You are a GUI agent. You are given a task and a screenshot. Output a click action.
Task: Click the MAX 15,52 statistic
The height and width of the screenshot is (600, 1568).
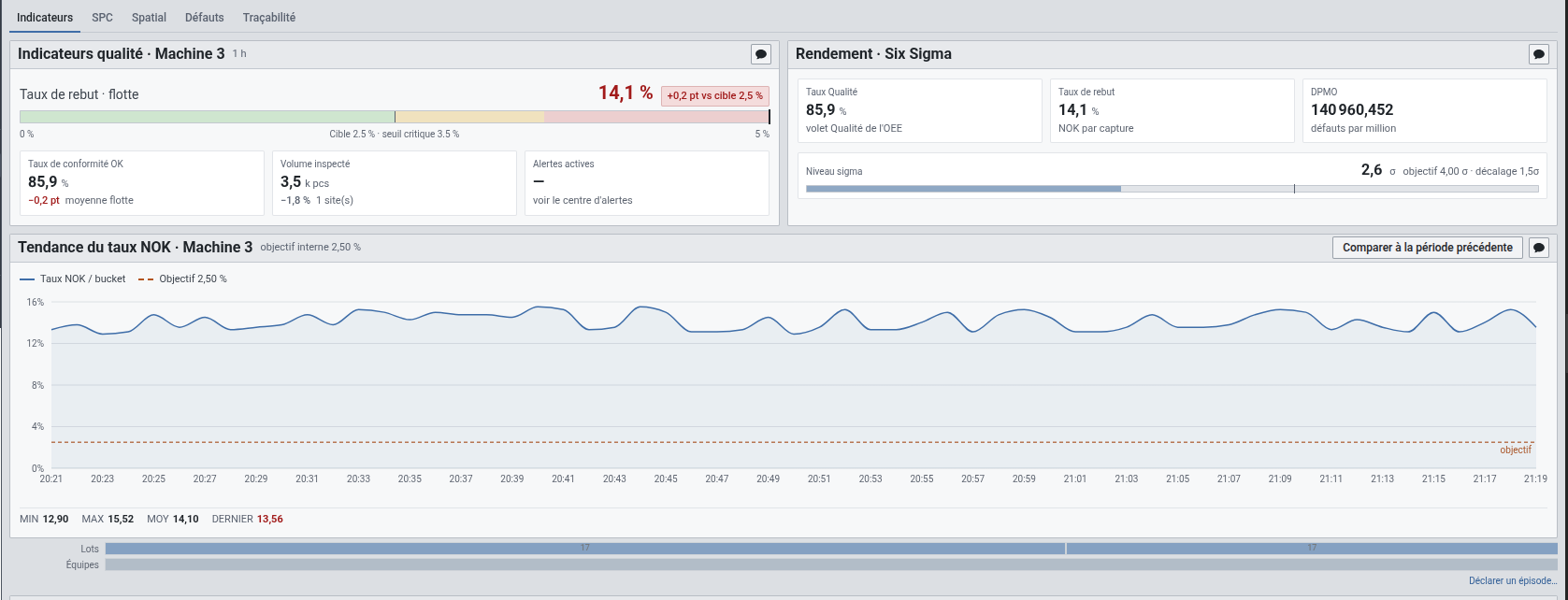[108, 519]
